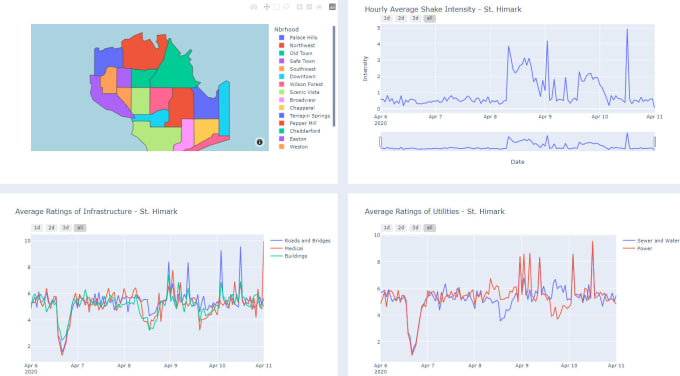Toggle Weston legend entry

click(294, 147)
